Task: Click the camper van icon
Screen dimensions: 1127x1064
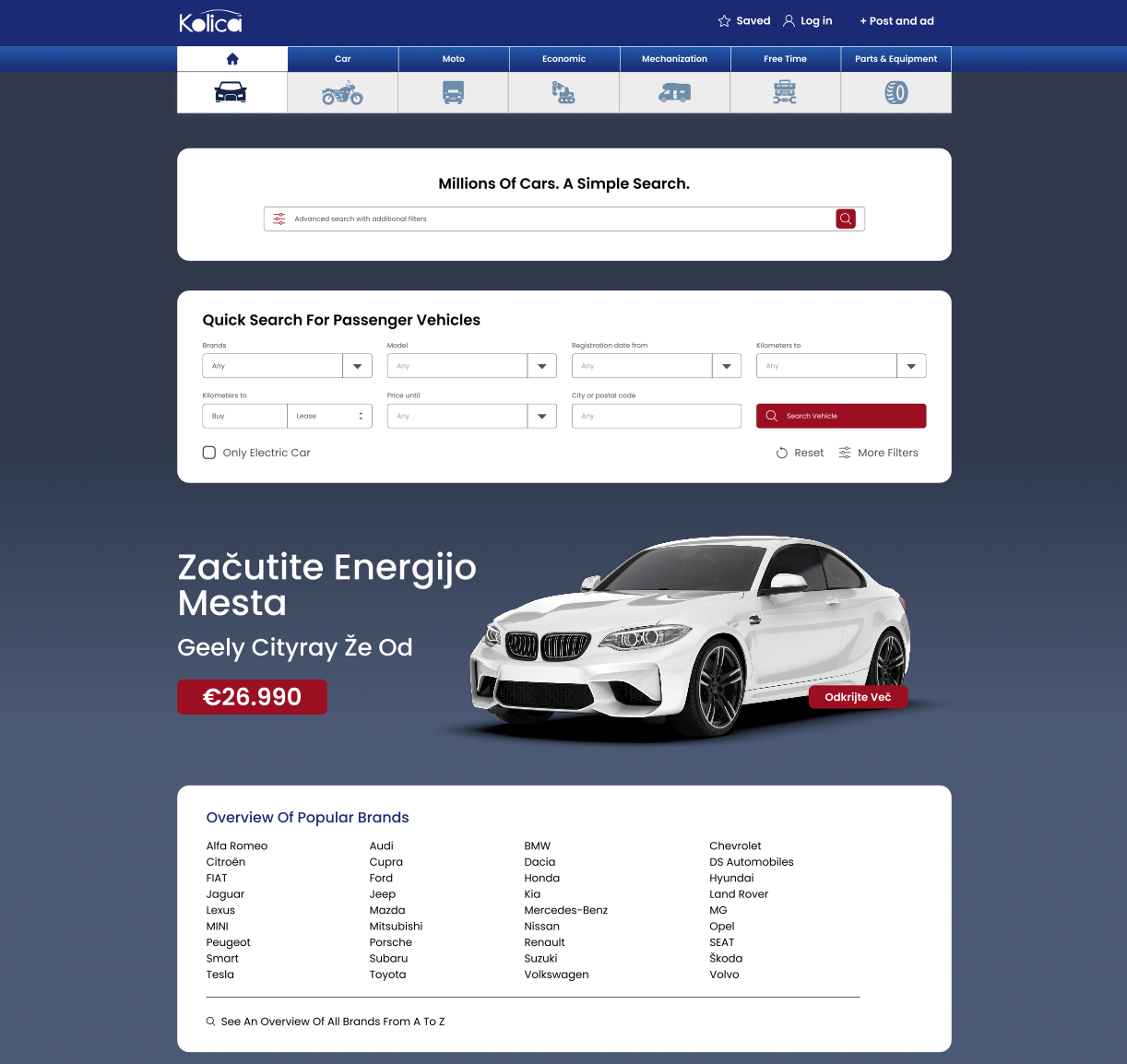Action: tap(674, 93)
